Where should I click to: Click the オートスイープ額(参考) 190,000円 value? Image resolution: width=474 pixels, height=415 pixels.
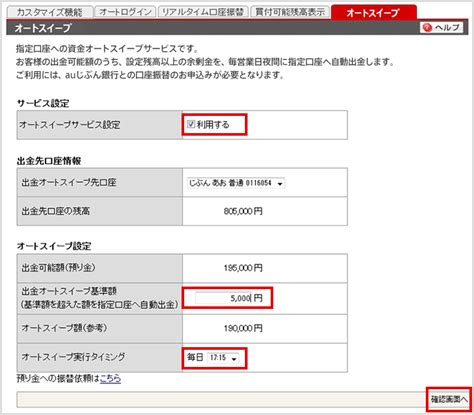click(243, 328)
